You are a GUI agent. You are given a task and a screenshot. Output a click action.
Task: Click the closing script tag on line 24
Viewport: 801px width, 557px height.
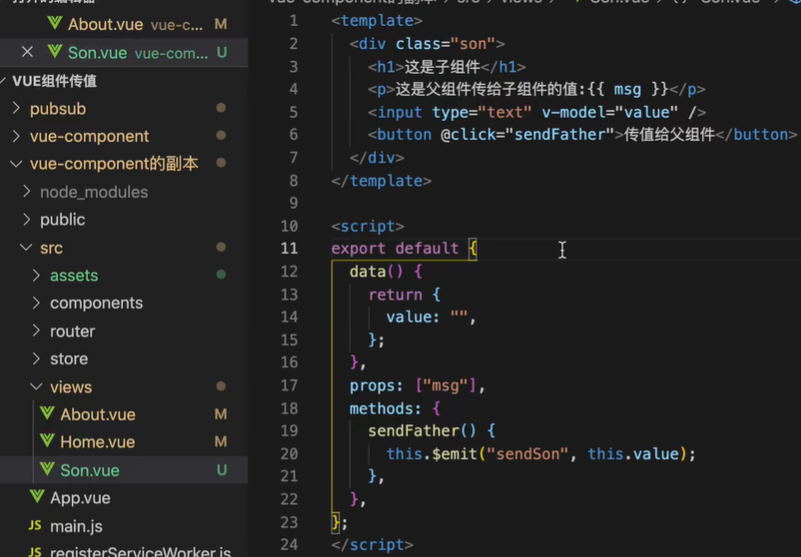tap(372, 545)
